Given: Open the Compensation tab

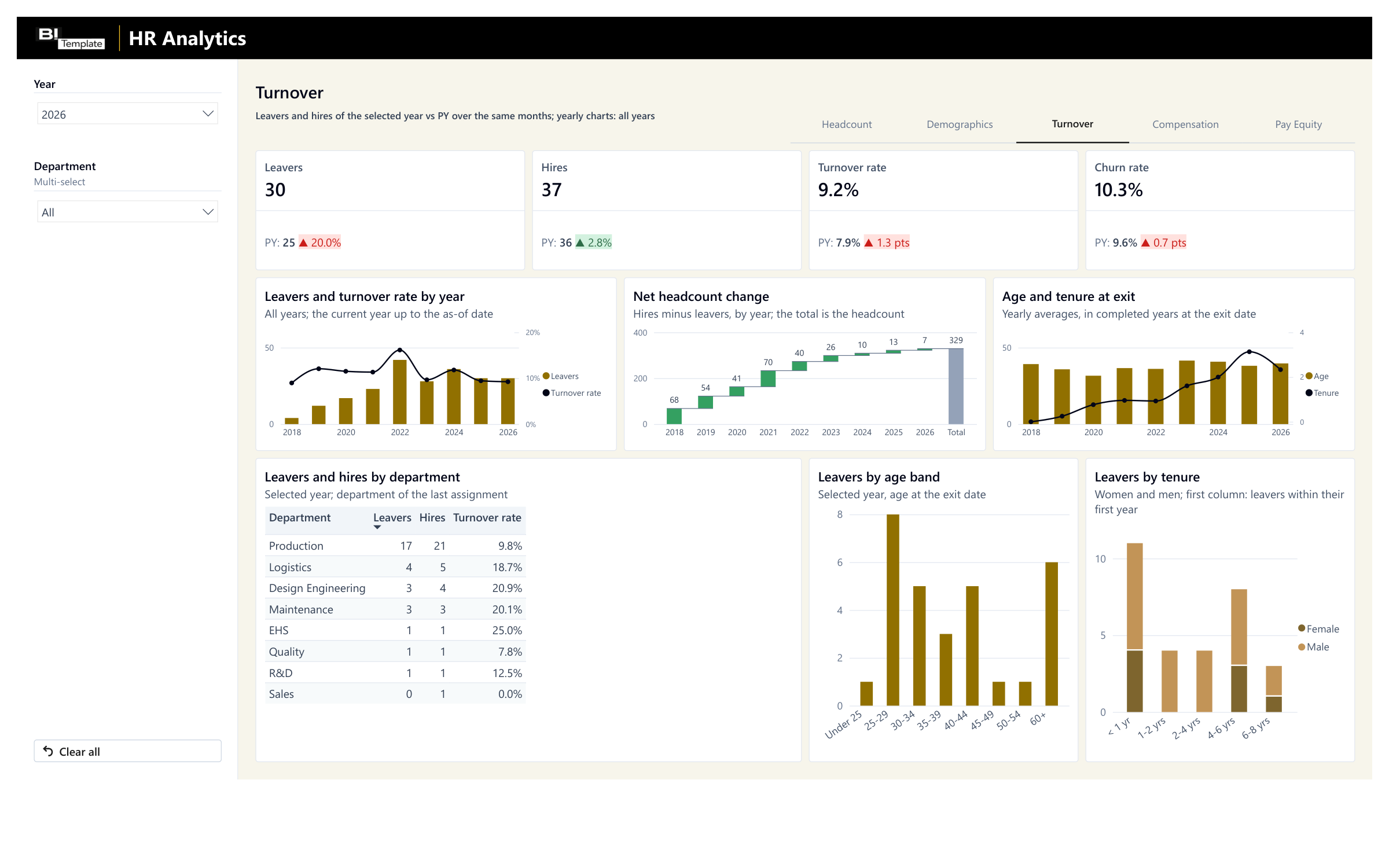Looking at the screenshot, I should coord(1185,124).
